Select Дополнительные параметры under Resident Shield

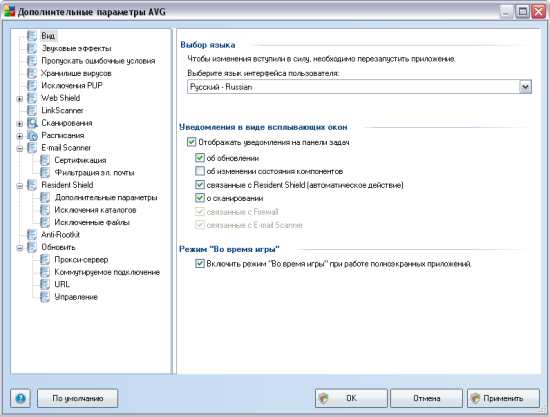coord(106,197)
